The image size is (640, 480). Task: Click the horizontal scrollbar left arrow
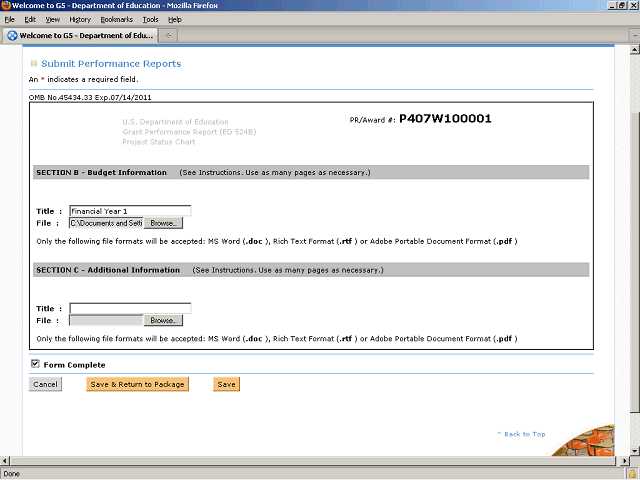click(x=4, y=461)
